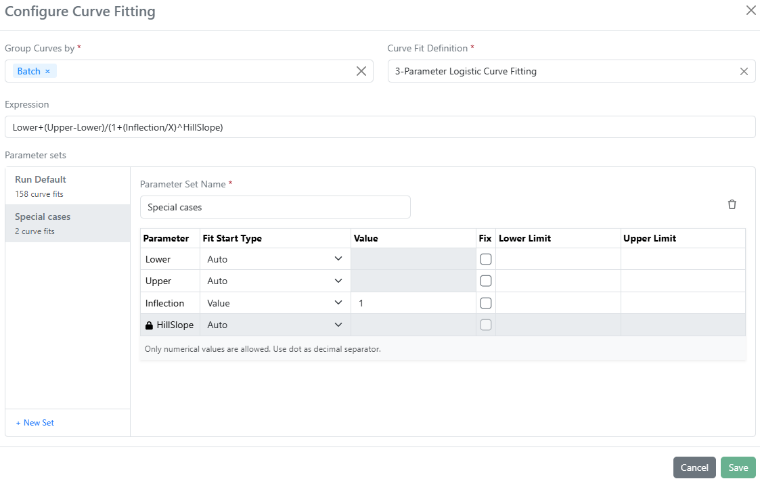
Task: Delete the Special cases parameter set
Action: pos(732,205)
